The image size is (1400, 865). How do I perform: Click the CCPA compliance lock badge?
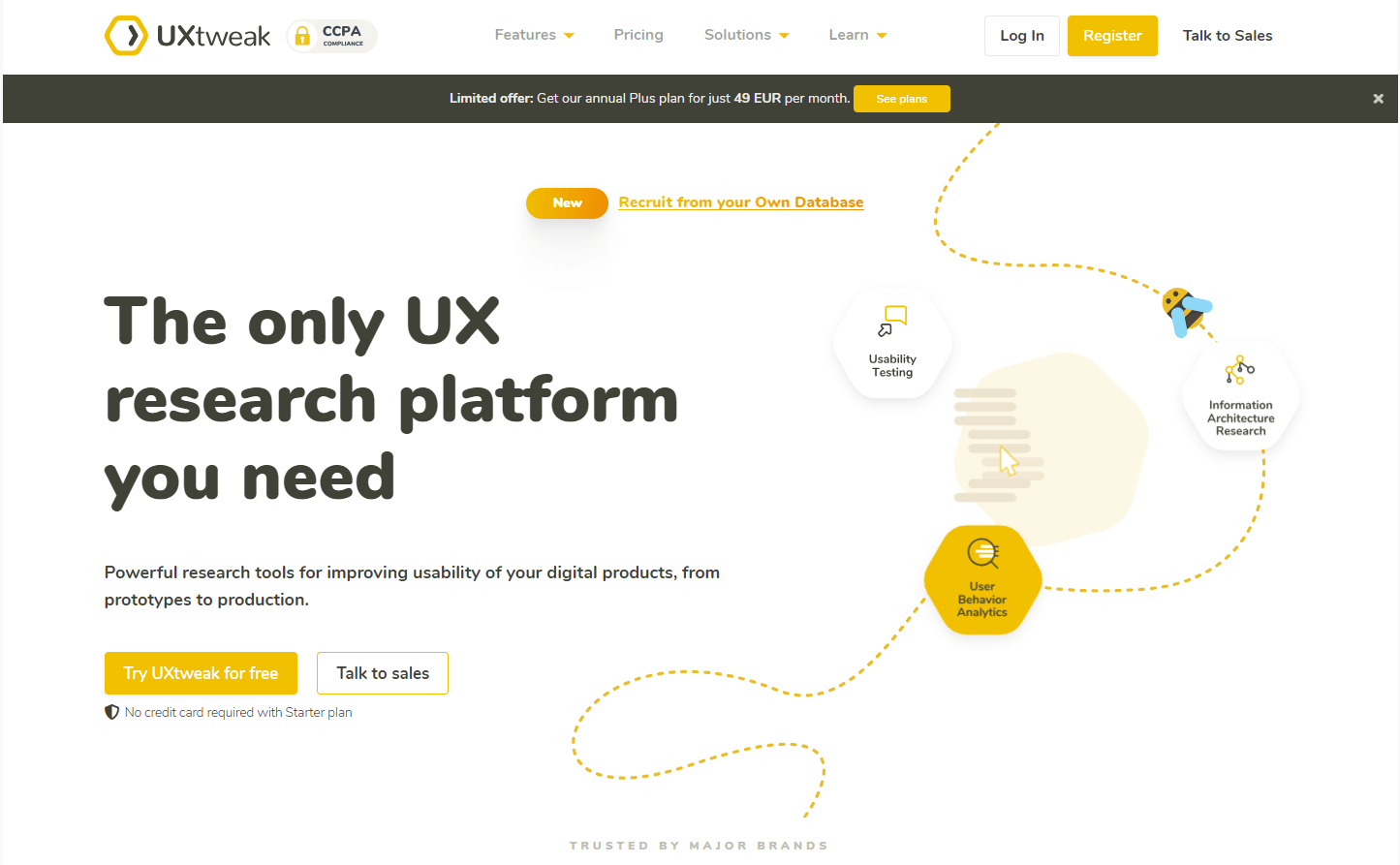point(332,36)
